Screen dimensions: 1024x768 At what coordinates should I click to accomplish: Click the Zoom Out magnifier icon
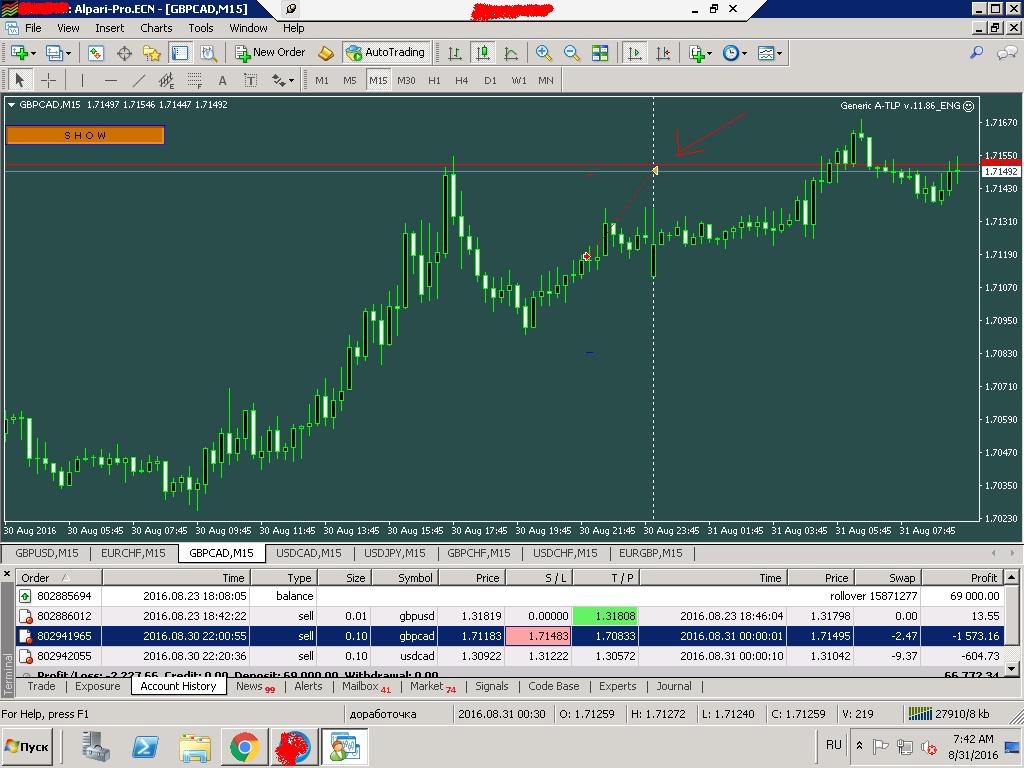(x=571, y=53)
